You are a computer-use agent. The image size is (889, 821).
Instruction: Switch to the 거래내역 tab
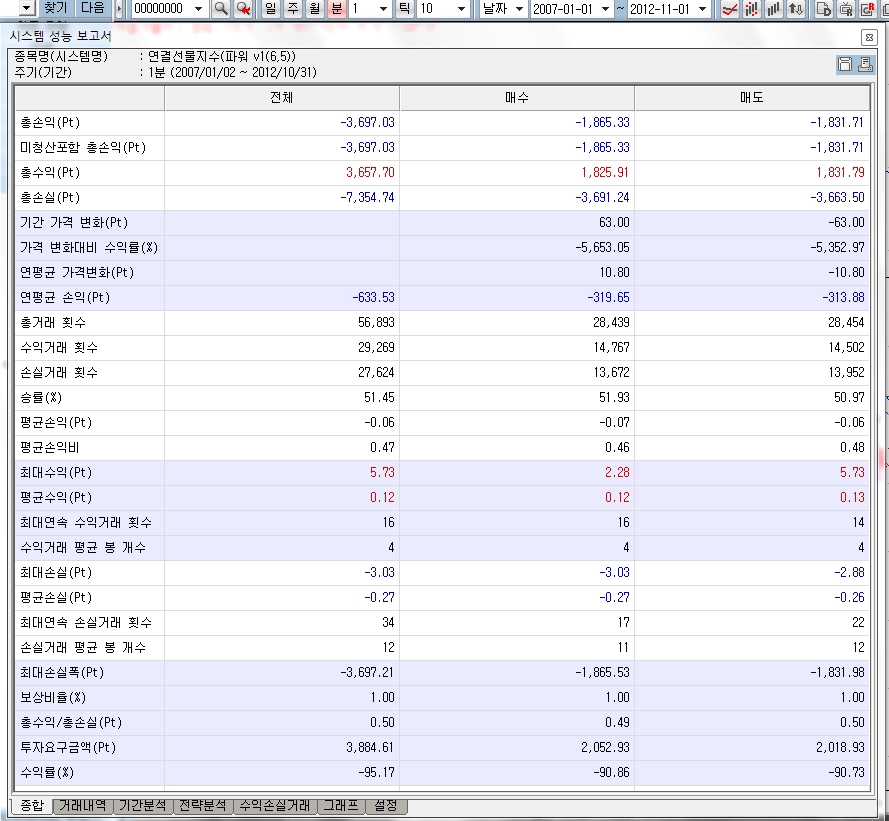83,806
